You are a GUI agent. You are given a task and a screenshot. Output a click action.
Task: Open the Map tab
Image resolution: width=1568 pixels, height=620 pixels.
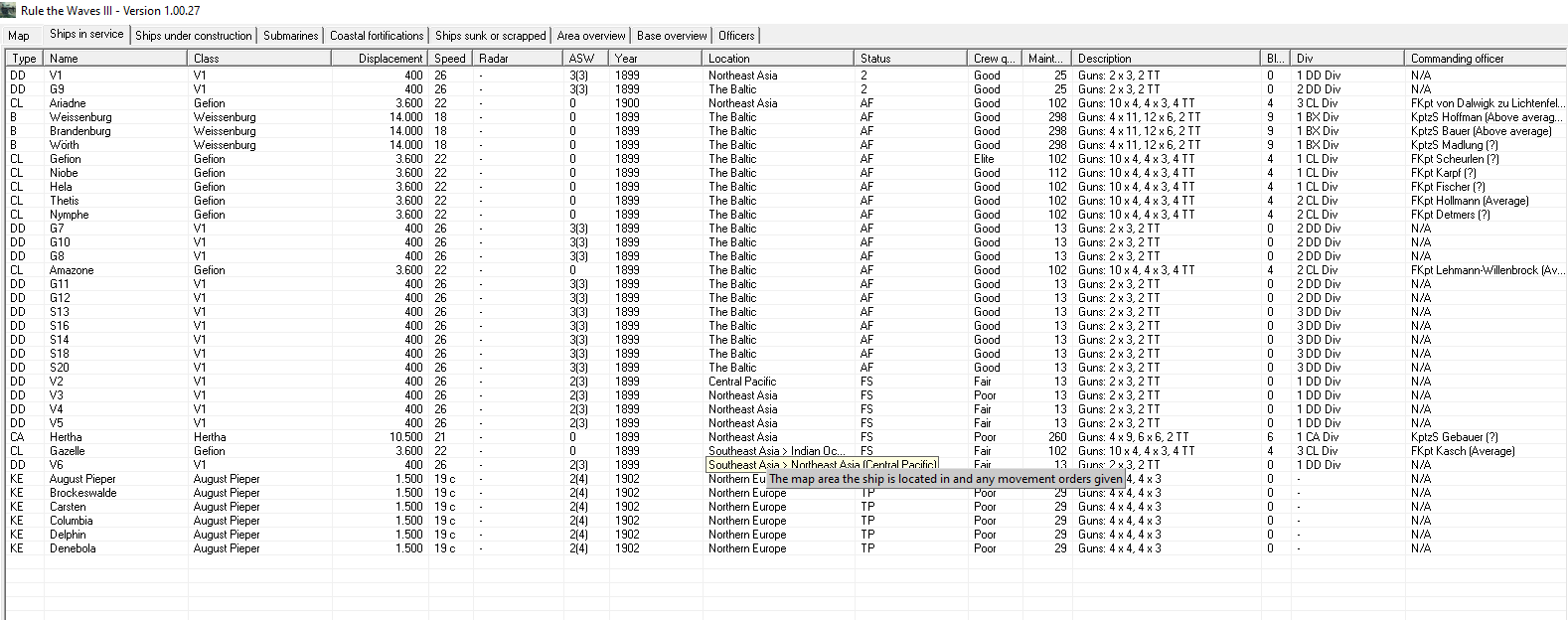[19, 36]
